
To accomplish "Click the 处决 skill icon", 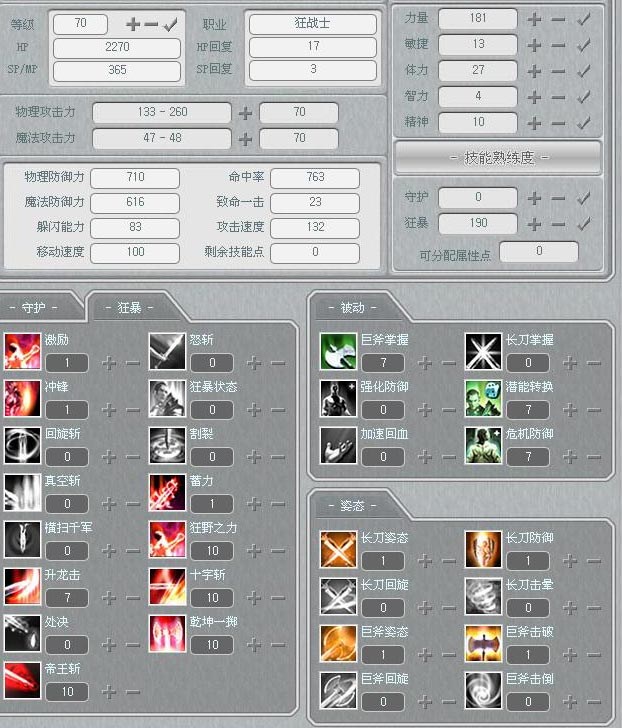I will pos(22,633).
